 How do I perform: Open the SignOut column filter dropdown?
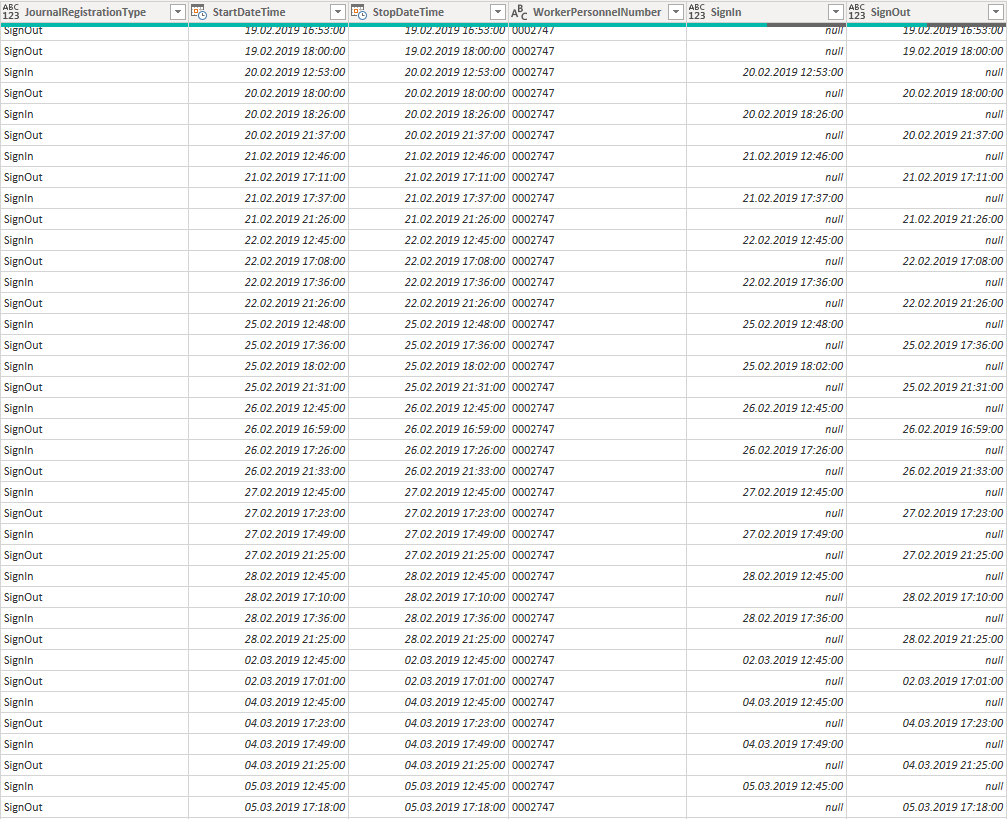[995, 12]
